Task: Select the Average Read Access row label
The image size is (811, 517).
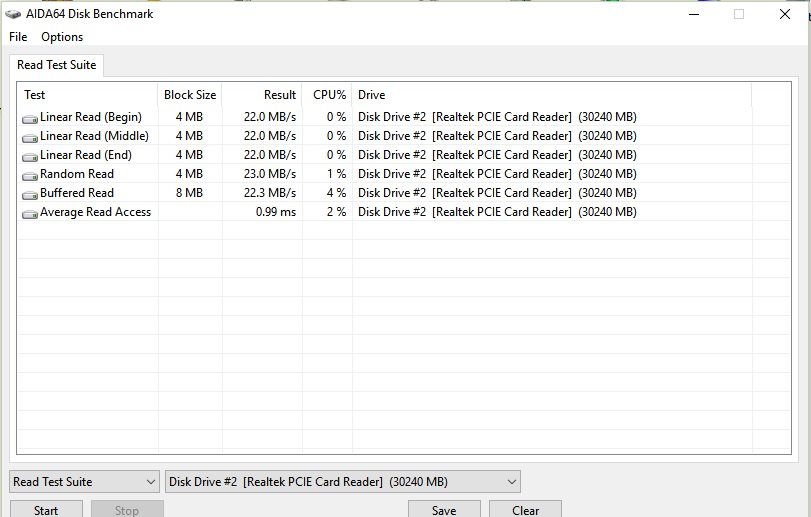Action: pyautogui.click(x=95, y=212)
